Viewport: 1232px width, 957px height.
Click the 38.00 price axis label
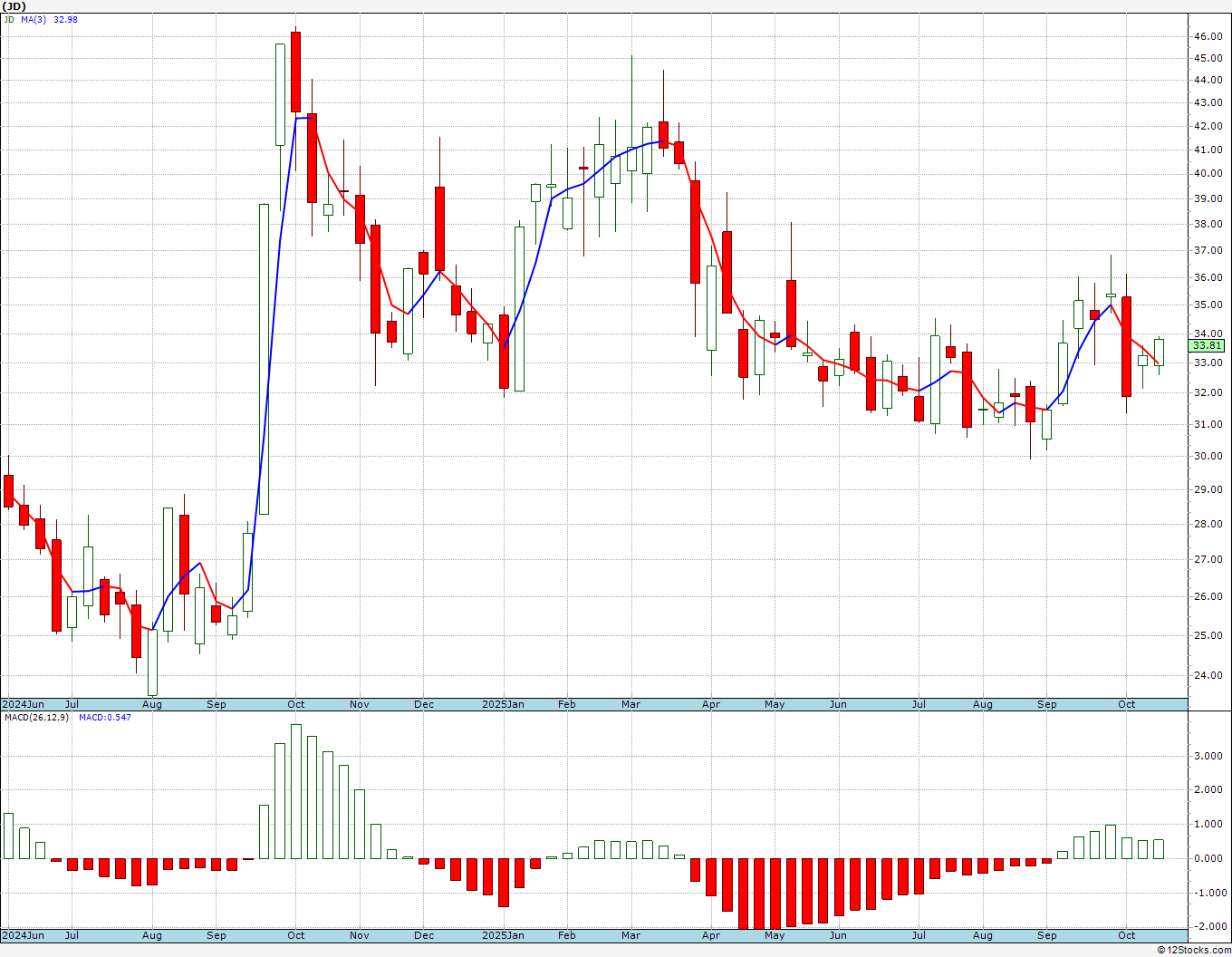click(x=1208, y=225)
